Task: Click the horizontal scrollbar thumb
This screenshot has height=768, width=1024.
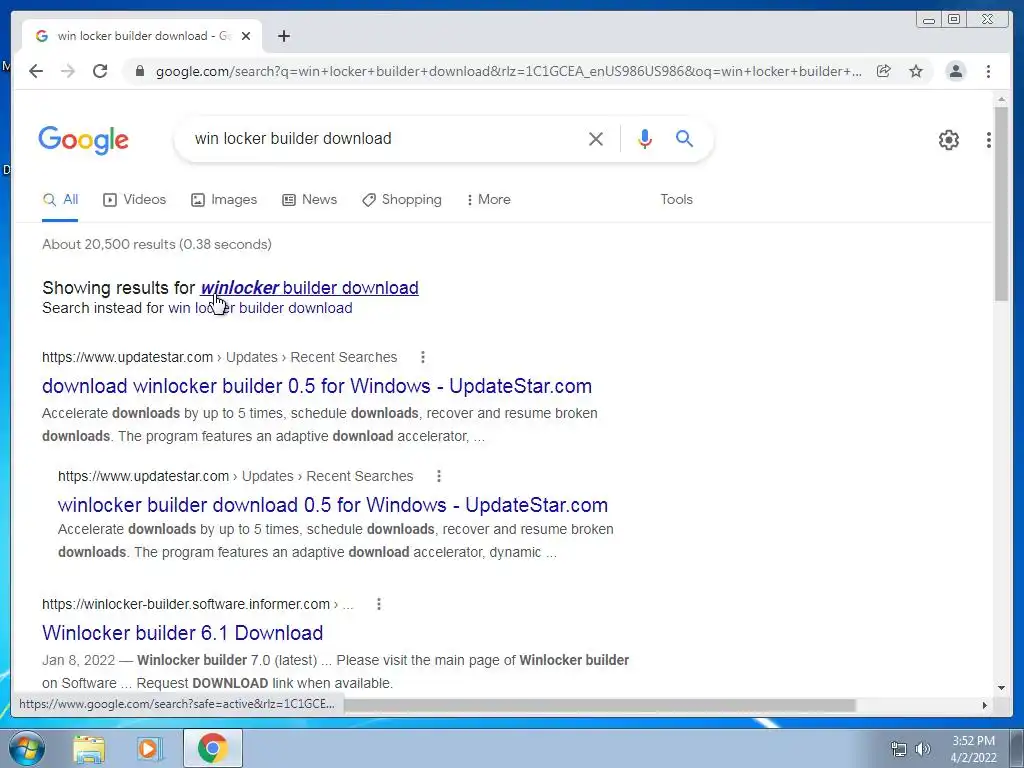Action: tap(600, 705)
